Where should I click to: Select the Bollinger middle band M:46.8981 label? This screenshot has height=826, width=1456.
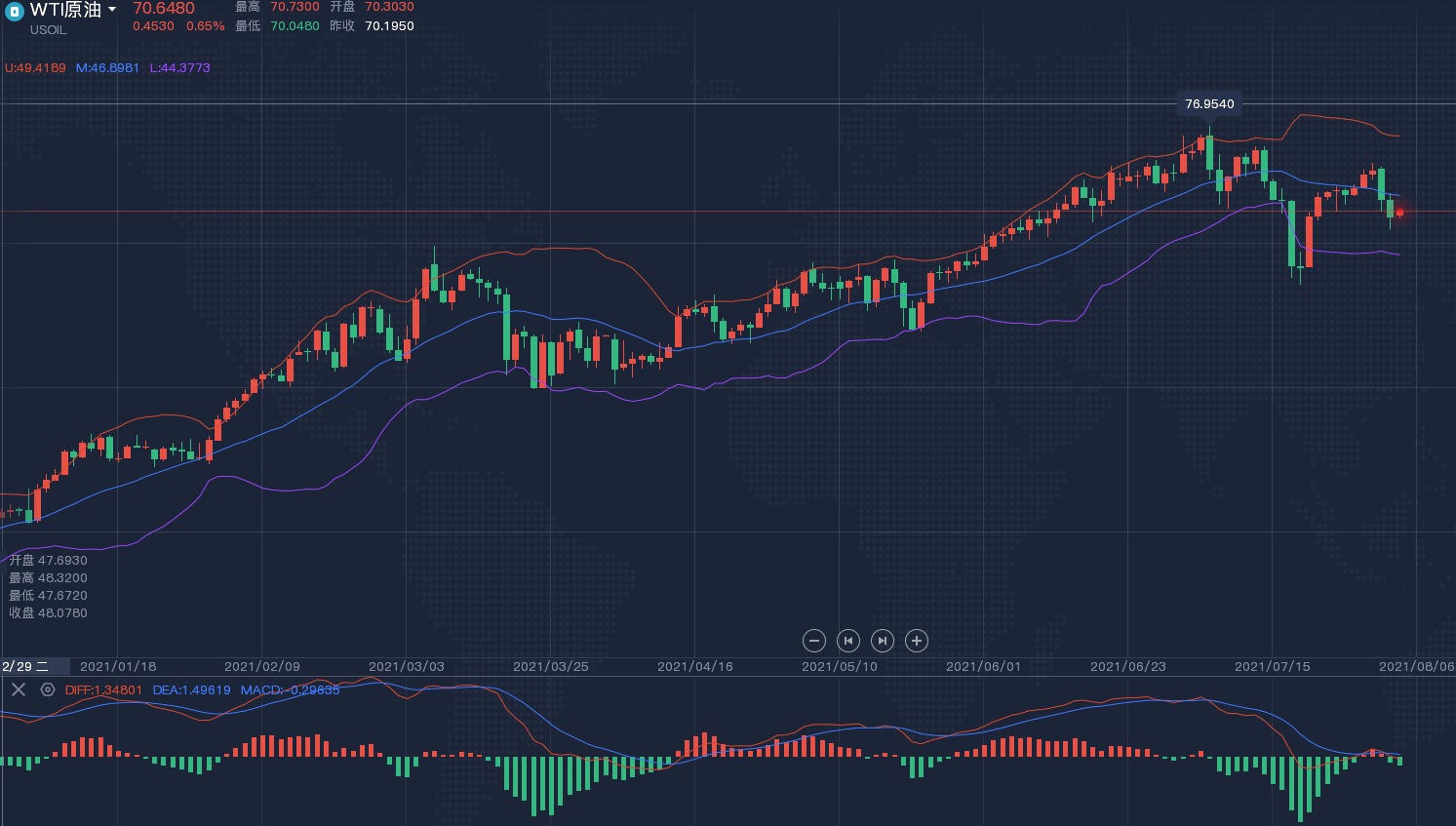(107, 68)
